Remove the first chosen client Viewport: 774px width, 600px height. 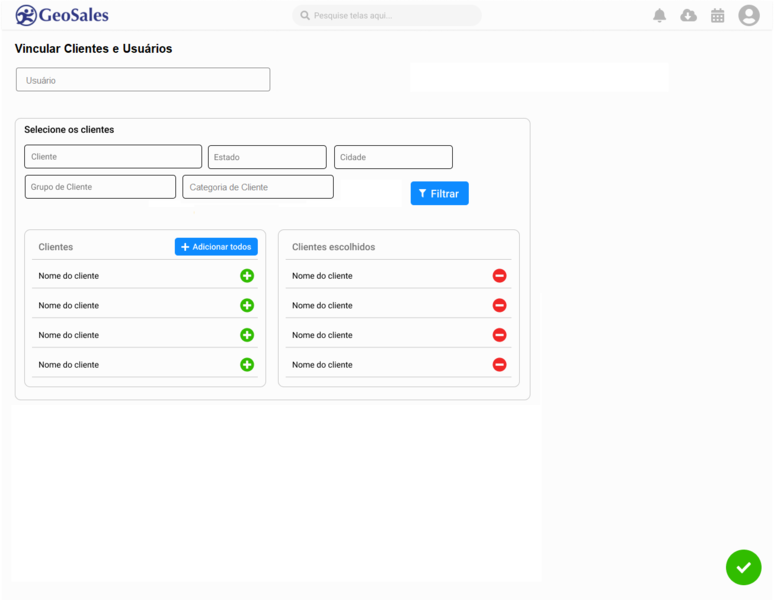click(x=499, y=276)
